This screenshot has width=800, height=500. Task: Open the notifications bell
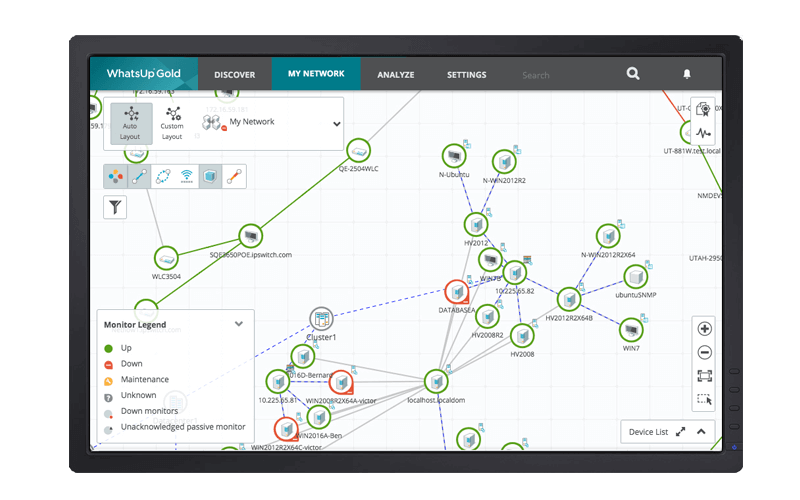tap(687, 74)
